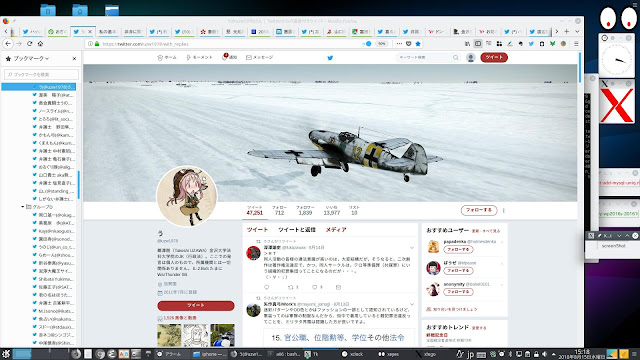Open the 画像と動画 media link
The image size is (640, 360).
[x=180, y=318]
